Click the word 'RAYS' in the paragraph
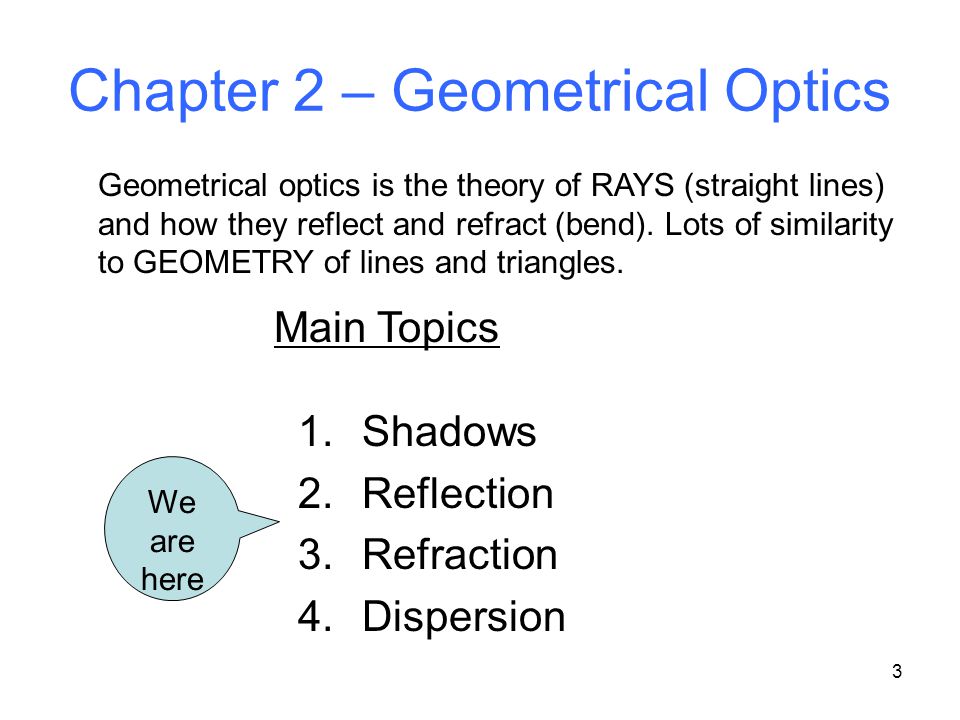This screenshot has height=720, width=960. tap(632, 186)
